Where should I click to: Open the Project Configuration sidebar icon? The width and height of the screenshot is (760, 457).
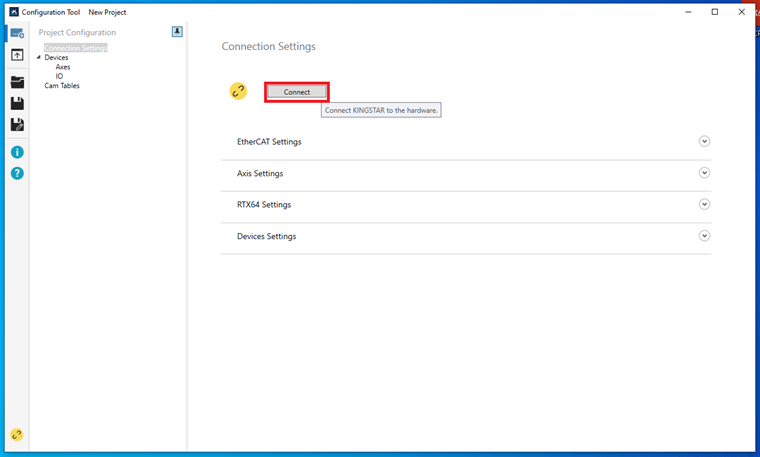17,33
